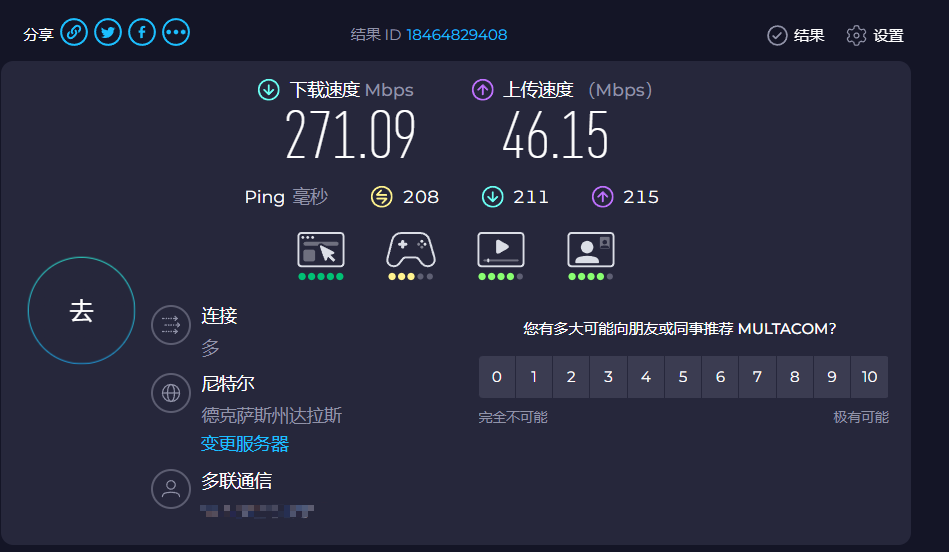Viewport: 949px width, 552px height.
Task: Click the 连接 multi-connection icon
Action: (171, 325)
